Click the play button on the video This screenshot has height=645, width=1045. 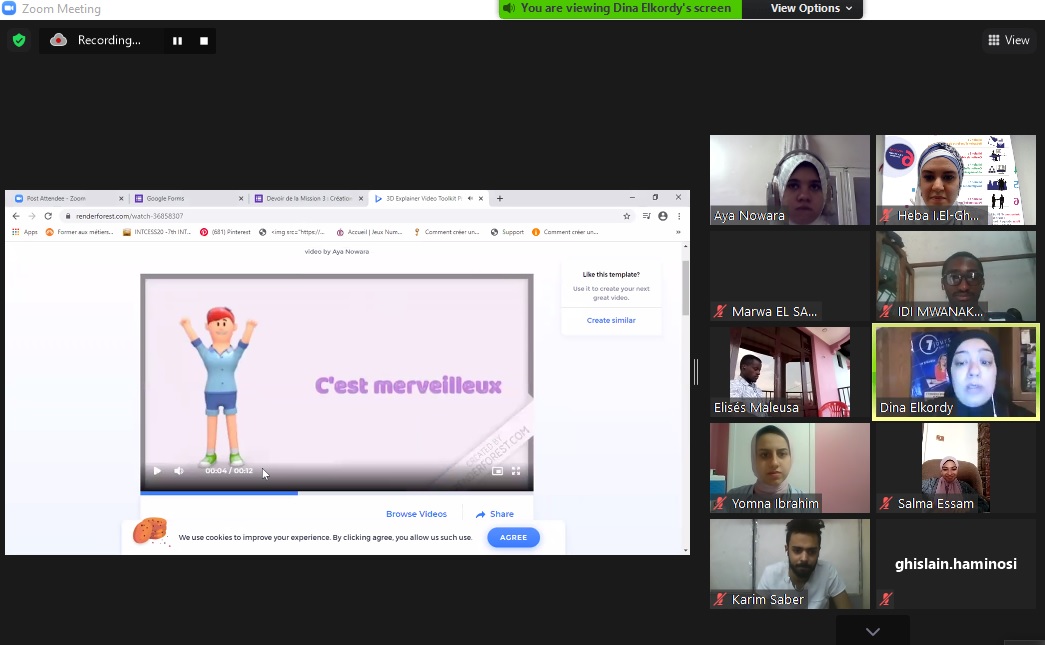(x=157, y=471)
